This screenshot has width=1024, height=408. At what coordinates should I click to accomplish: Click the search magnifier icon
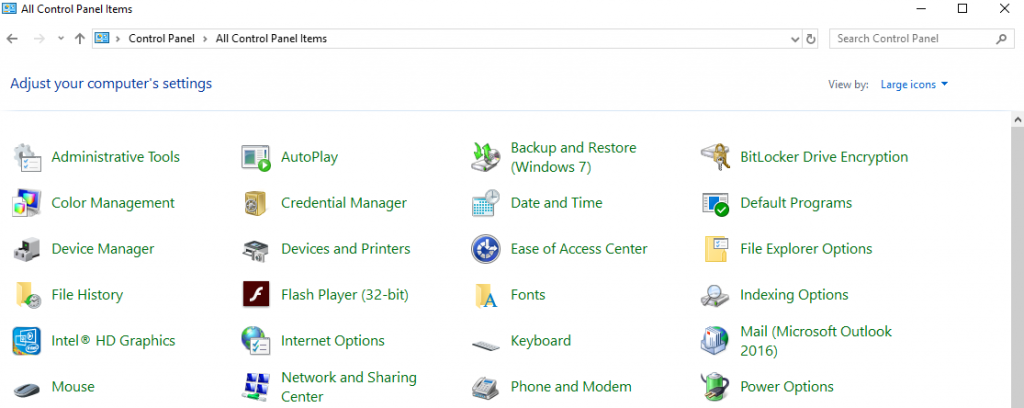(x=1001, y=39)
